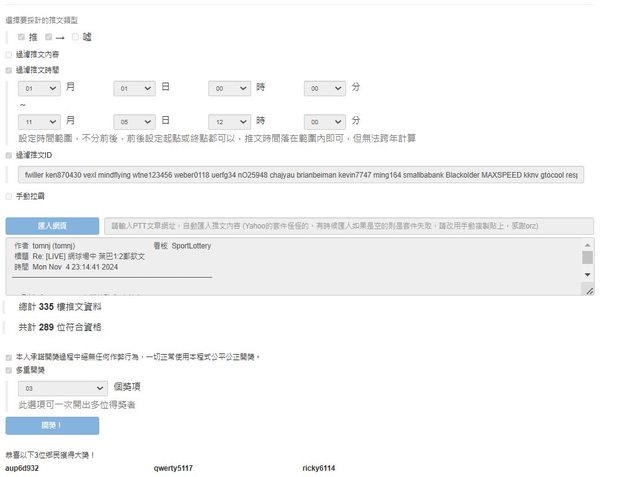Open the end day dropdown showing 05
The width and height of the screenshot is (640, 477).
tap(135, 117)
